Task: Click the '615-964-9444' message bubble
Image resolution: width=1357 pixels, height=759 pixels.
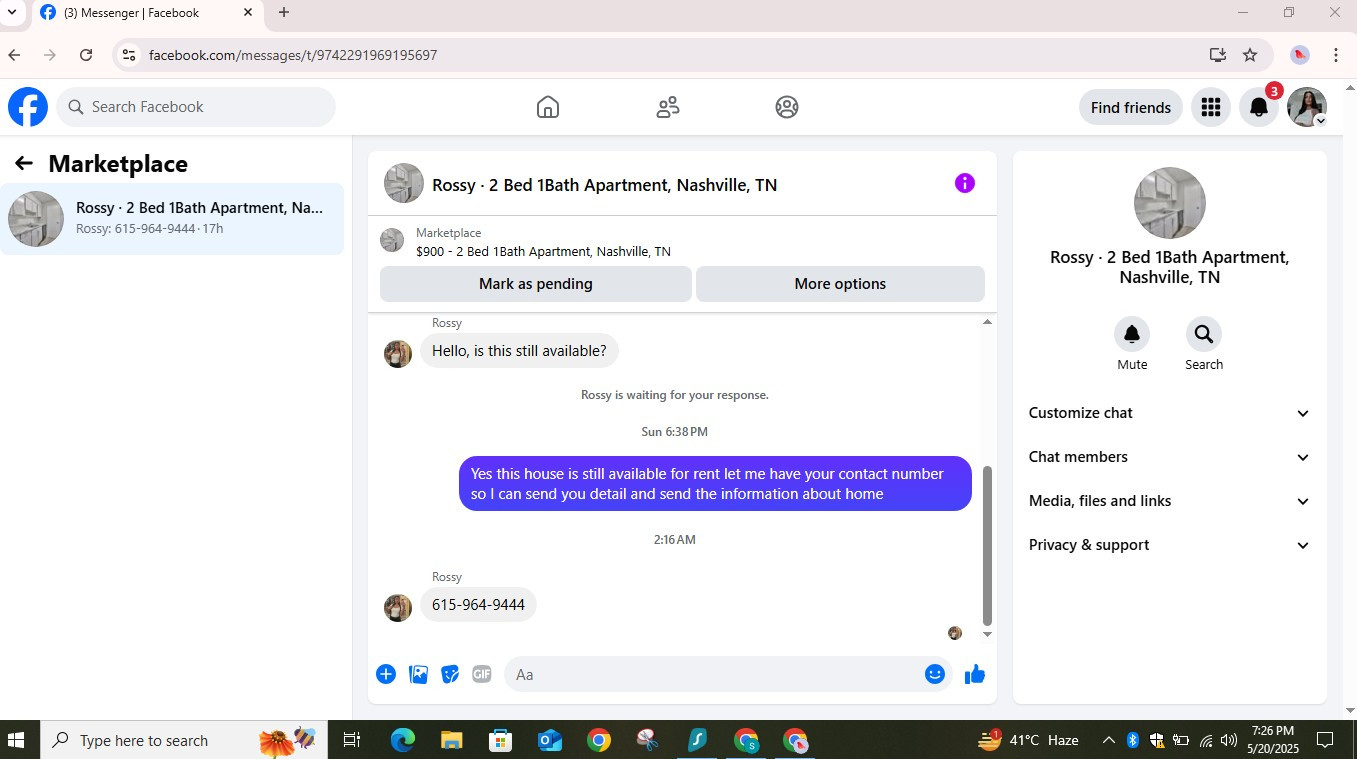Action: 478,605
